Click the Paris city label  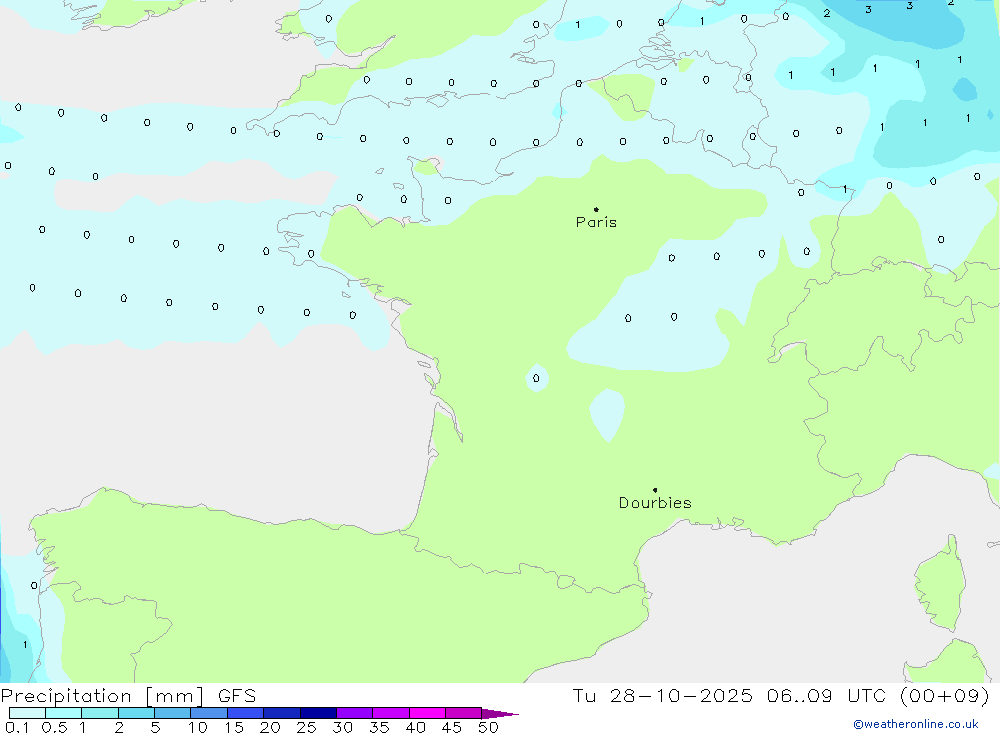[x=596, y=222]
